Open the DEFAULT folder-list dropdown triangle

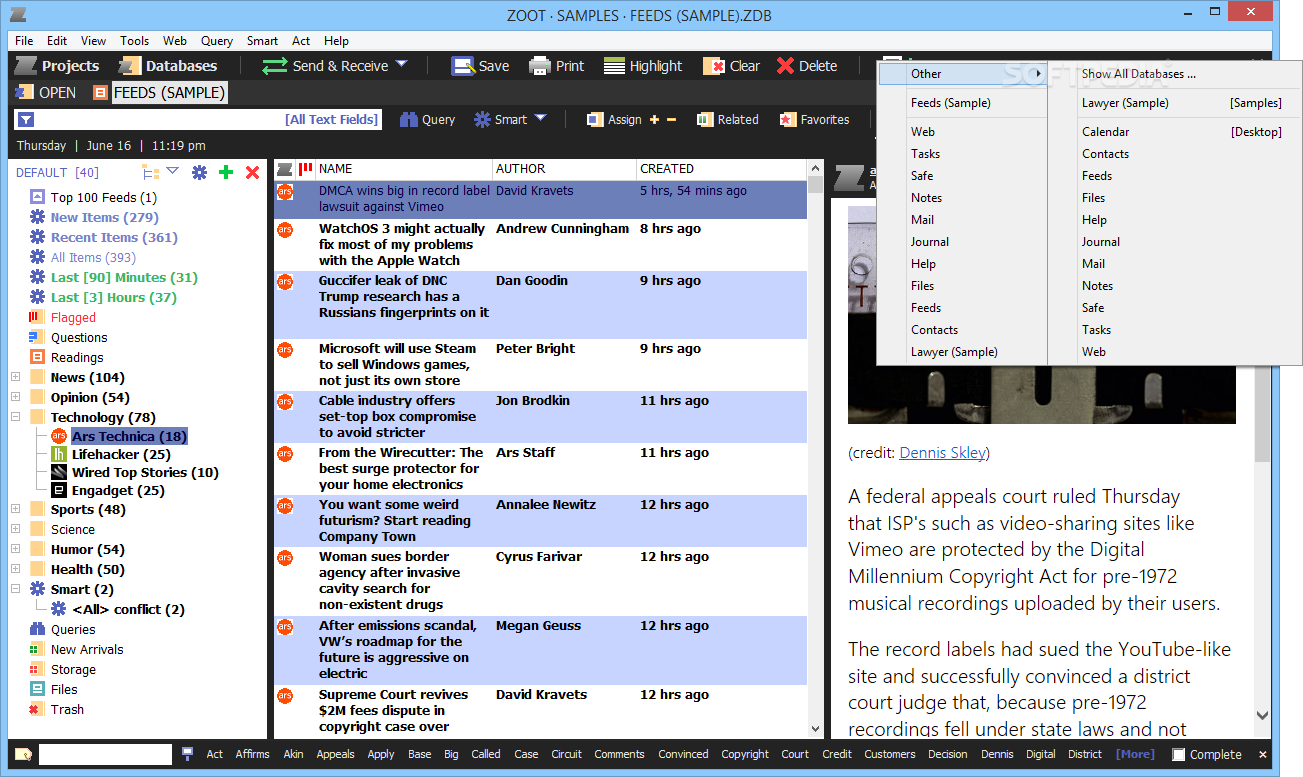172,171
